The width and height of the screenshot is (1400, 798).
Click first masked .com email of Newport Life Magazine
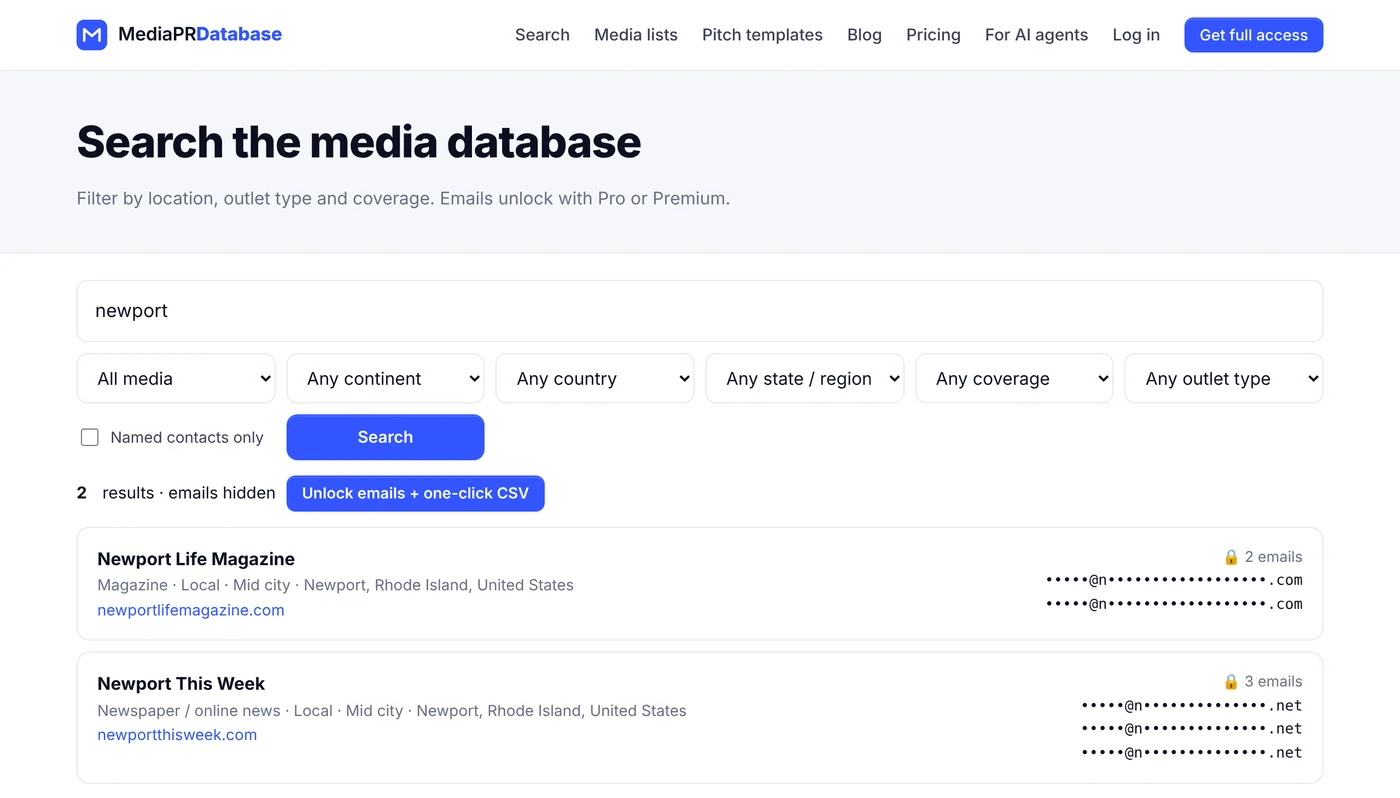coord(1174,580)
